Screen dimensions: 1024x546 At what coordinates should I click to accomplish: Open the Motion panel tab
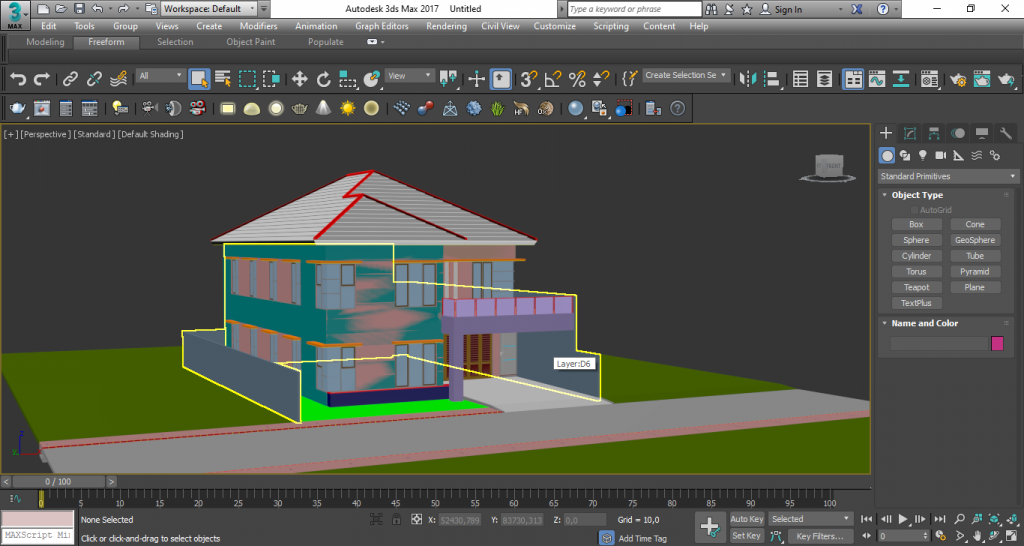coord(958,134)
